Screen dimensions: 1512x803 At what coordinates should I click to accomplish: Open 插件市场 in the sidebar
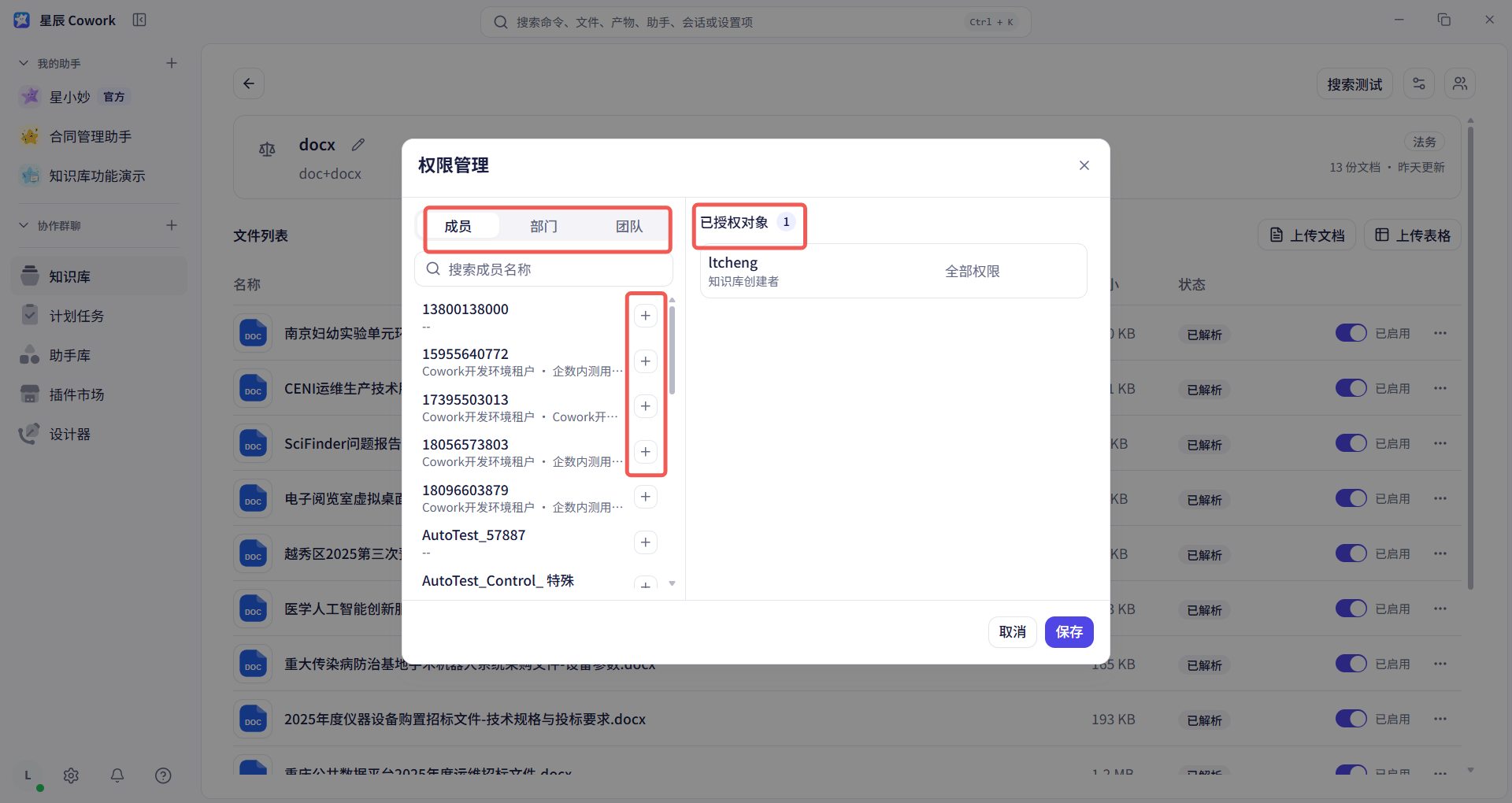pyautogui.click(x=99, y=394)
